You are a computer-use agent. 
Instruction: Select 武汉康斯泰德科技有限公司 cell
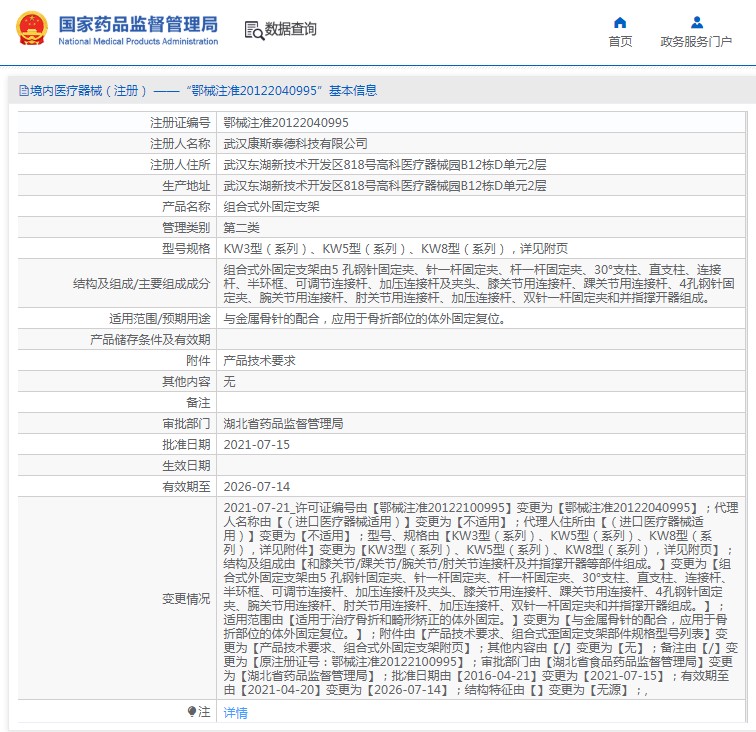pyautogui.click(x=296, y=144)
